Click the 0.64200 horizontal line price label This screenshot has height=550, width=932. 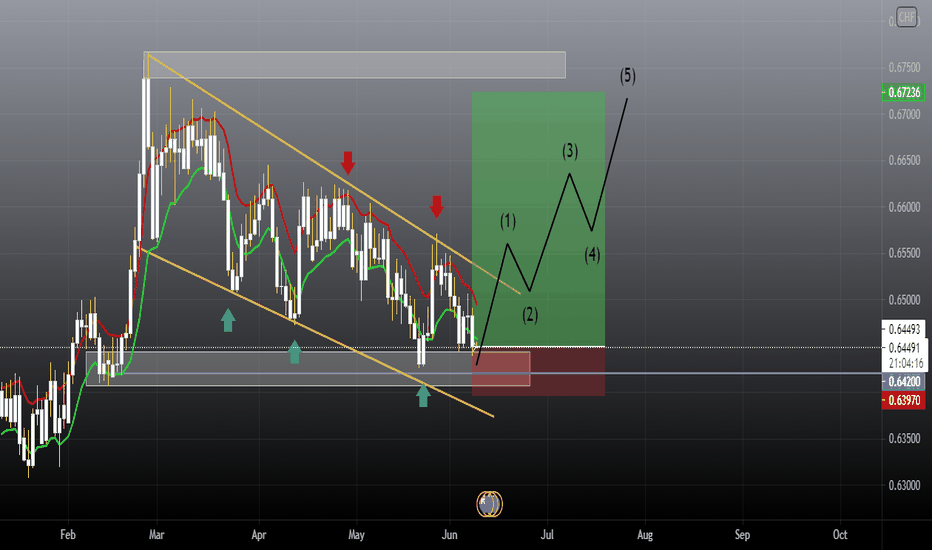coord(903,382)
